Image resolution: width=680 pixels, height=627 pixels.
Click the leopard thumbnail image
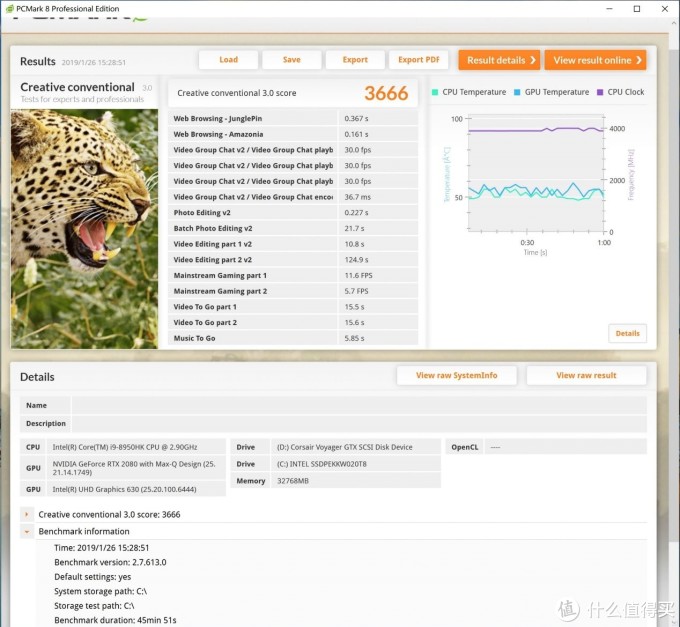85,229
